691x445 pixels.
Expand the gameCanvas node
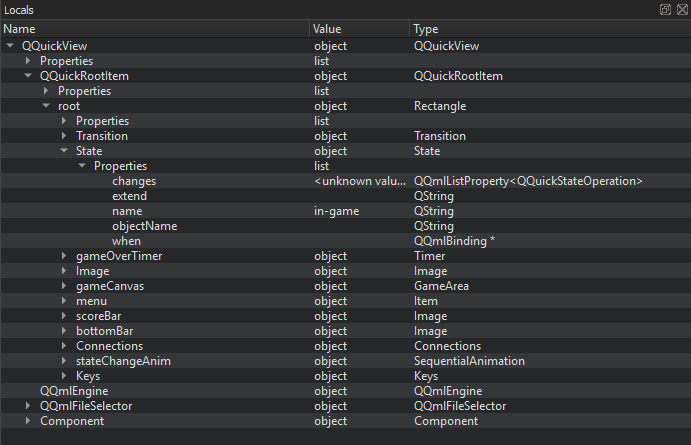[64, 286]
